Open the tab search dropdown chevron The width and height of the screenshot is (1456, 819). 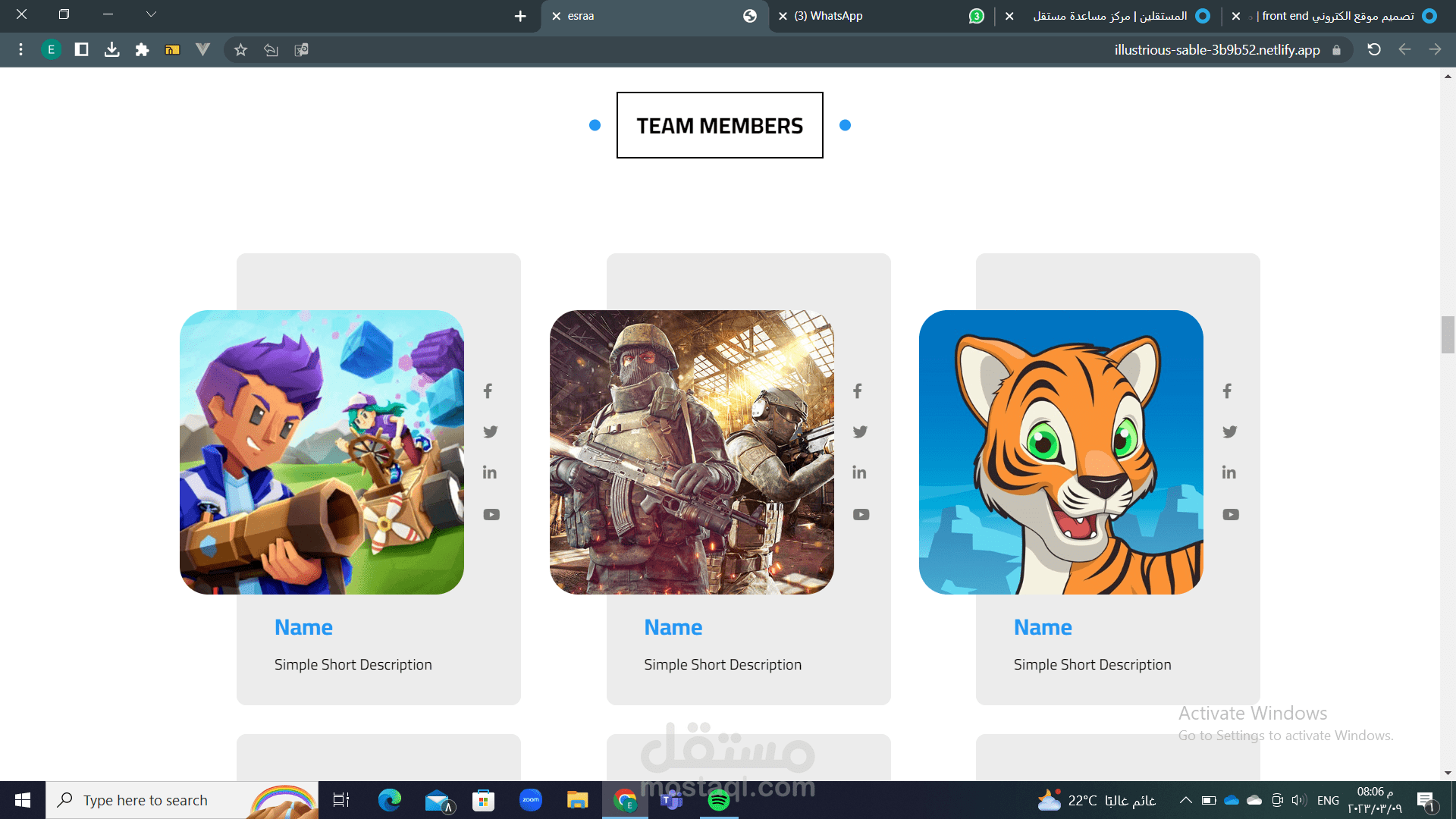pyautogui.click(x=151, y=14)
